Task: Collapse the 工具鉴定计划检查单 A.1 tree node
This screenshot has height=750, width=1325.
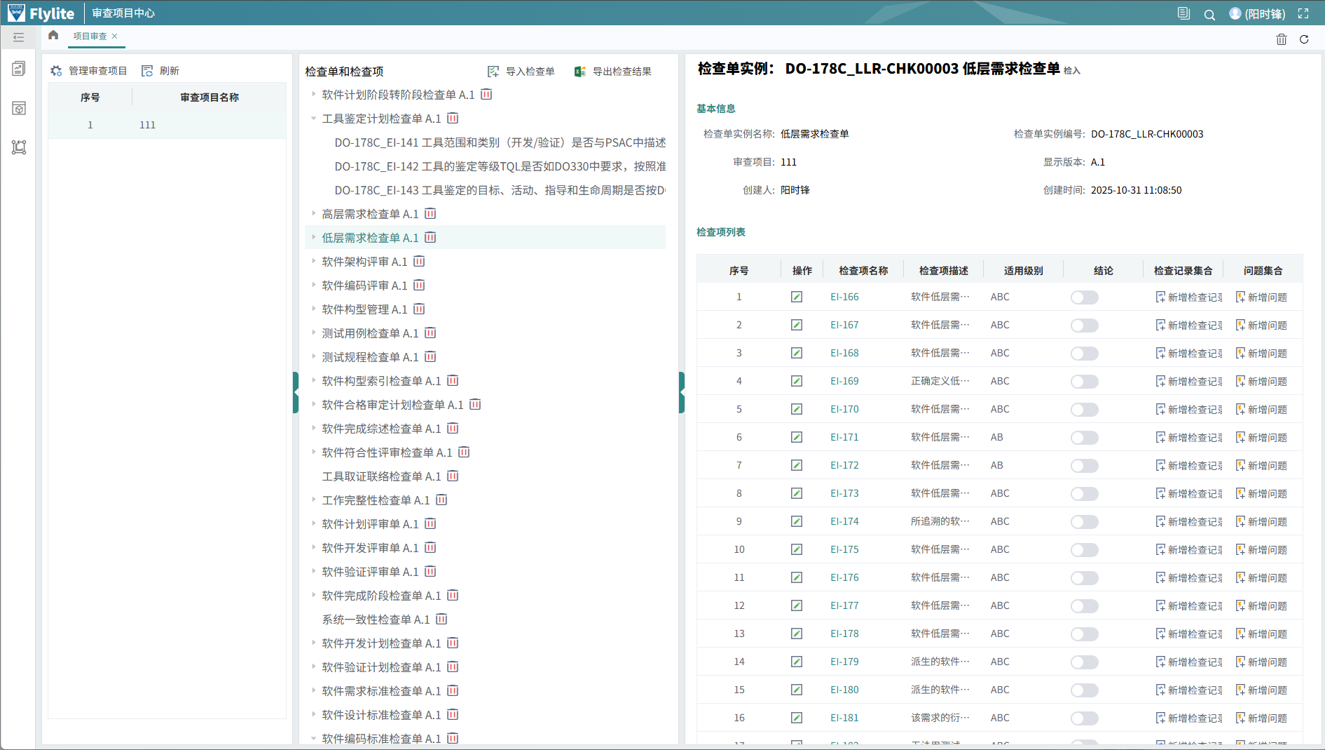Action: pyautogui.click(x=314, y=118)
